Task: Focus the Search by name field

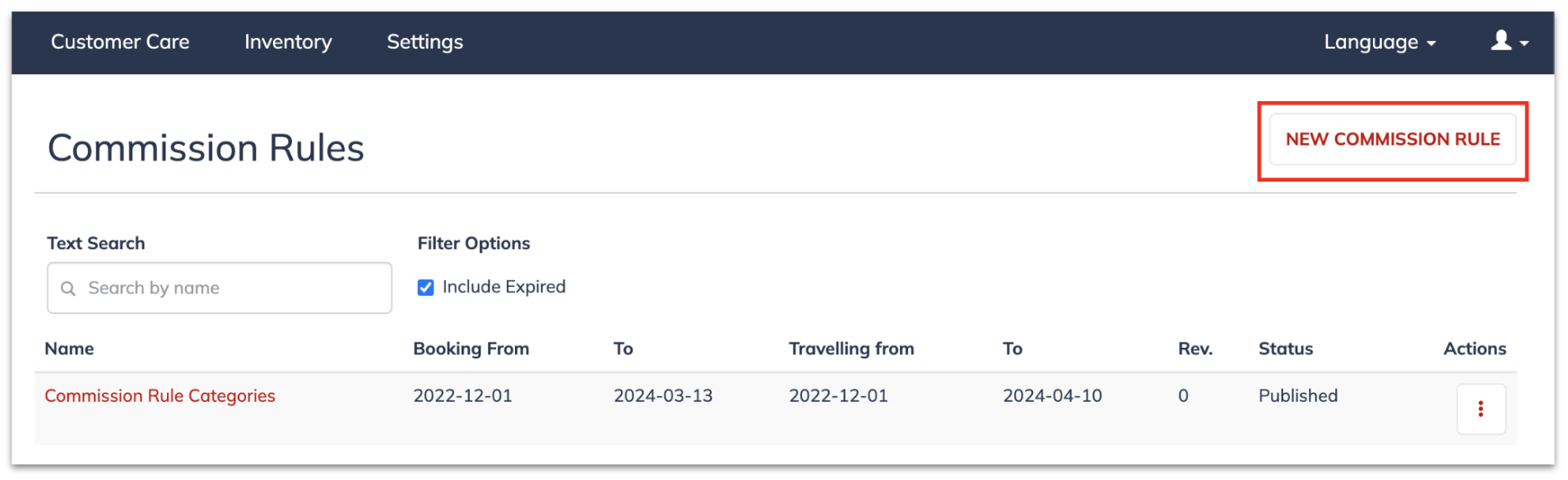Action: [x=220, y=288]
